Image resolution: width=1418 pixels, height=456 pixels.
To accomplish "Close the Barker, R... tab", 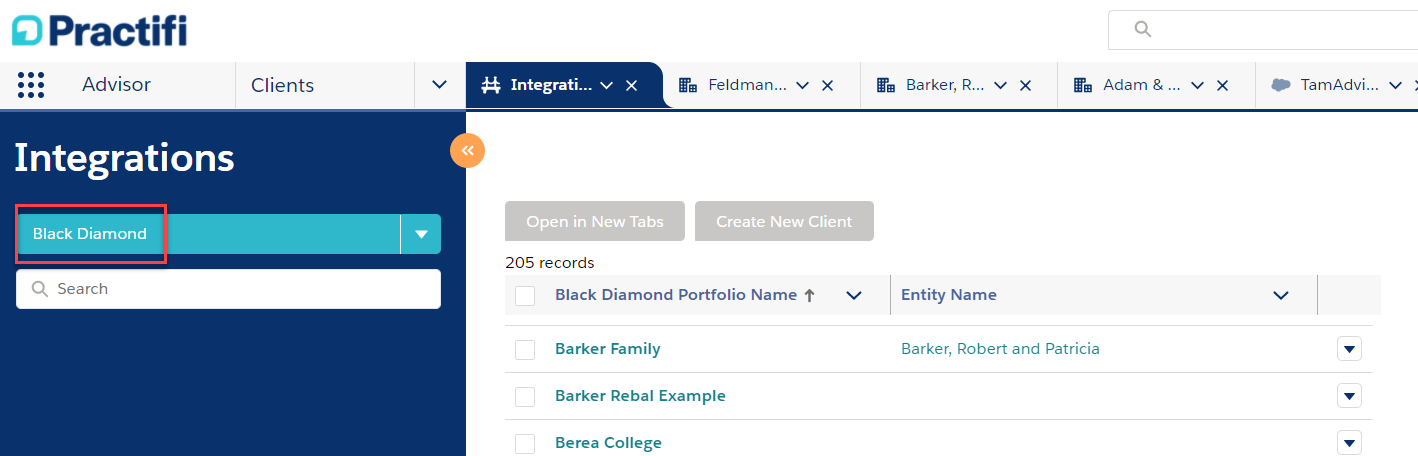I will [x=1025, y=86].
